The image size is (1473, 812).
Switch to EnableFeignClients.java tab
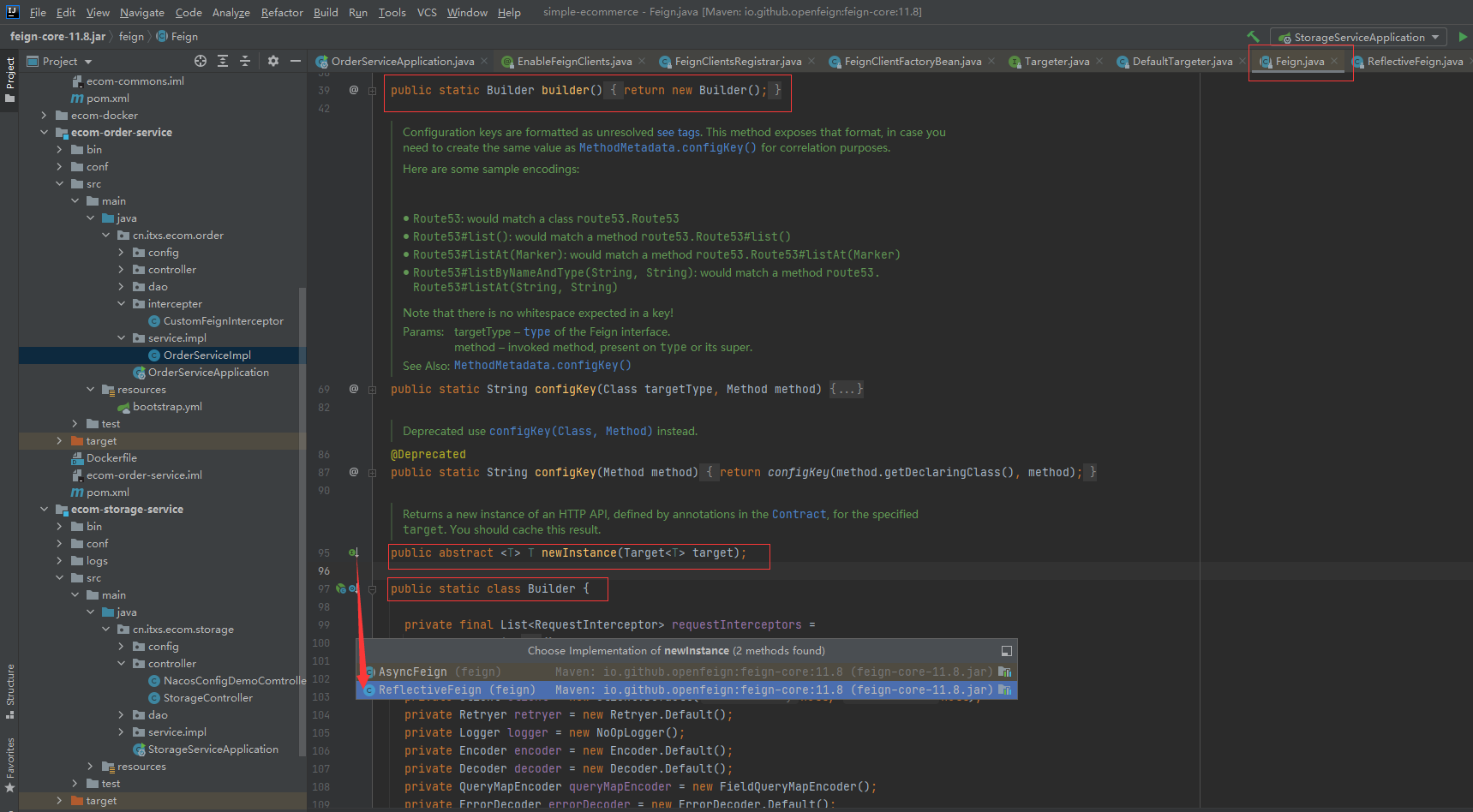point(574,61)
